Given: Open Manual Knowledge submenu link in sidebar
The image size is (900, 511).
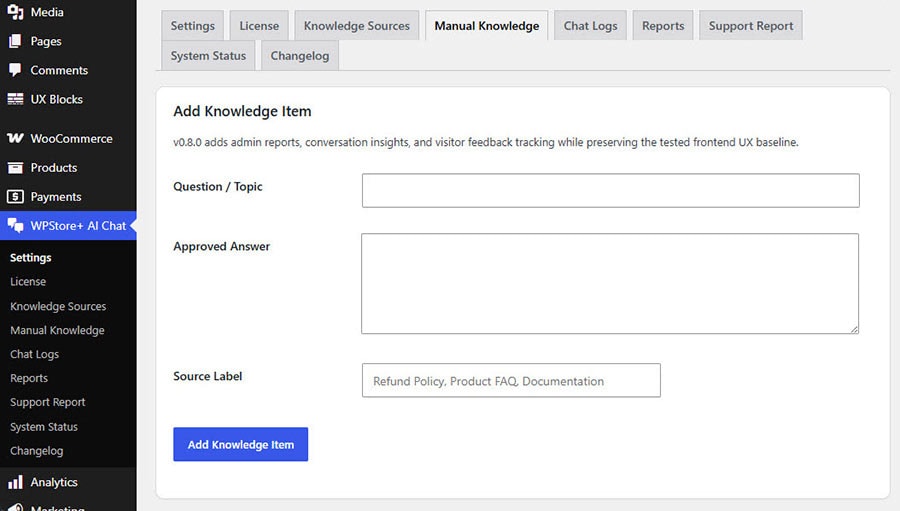Looking at the screenshot, I should (57, 331).
